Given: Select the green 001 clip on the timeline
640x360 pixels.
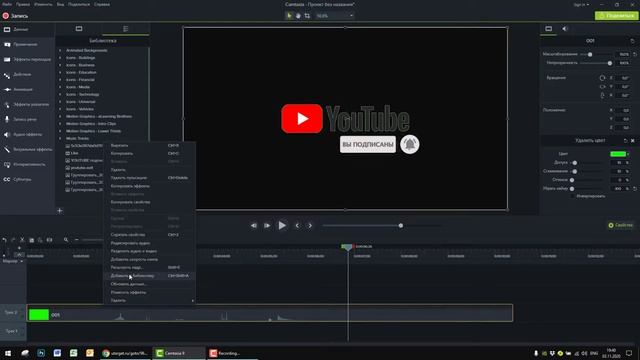Looking at the screenshot, I should pyautogui.click(x=270, y=313).
